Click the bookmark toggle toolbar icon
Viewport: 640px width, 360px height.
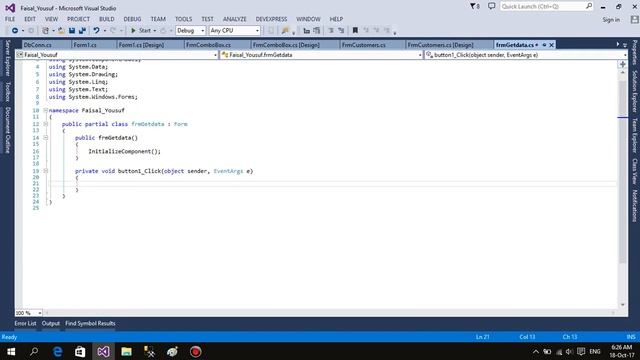pos(355,31)
